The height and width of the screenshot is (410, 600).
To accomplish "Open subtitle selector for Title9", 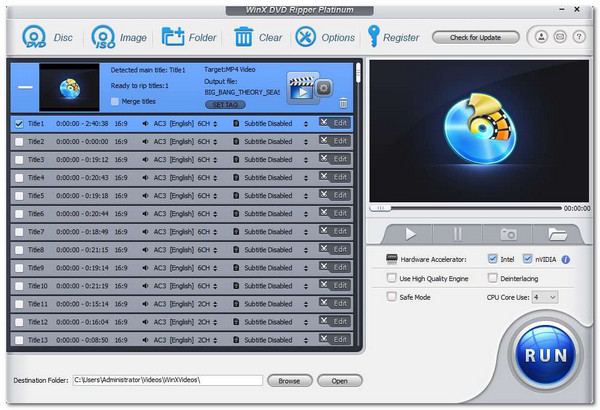I will click(306, 268).
